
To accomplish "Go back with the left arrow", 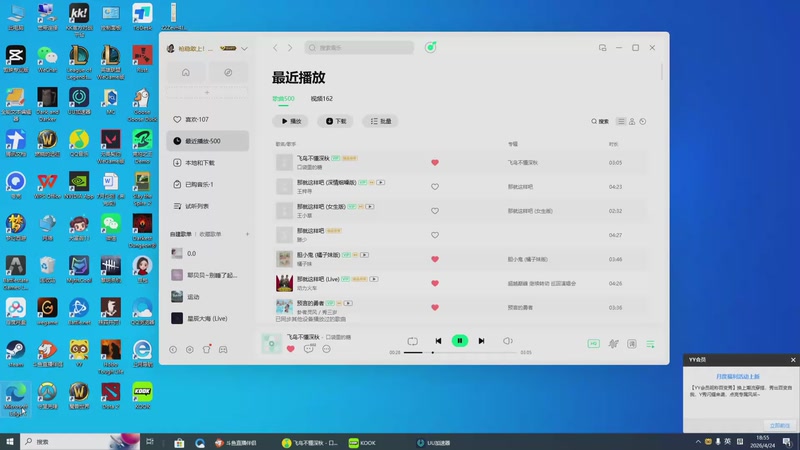I will pyautogui.click(x=276, y=47).
